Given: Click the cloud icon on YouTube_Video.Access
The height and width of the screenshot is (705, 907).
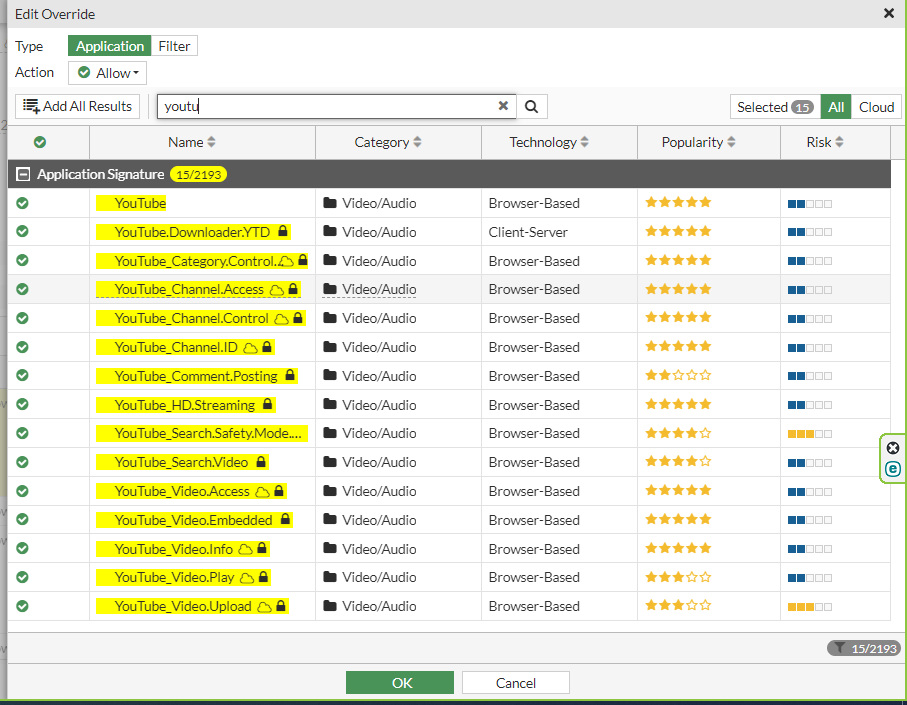Looking at the screenshot, I should click(263, 492).
